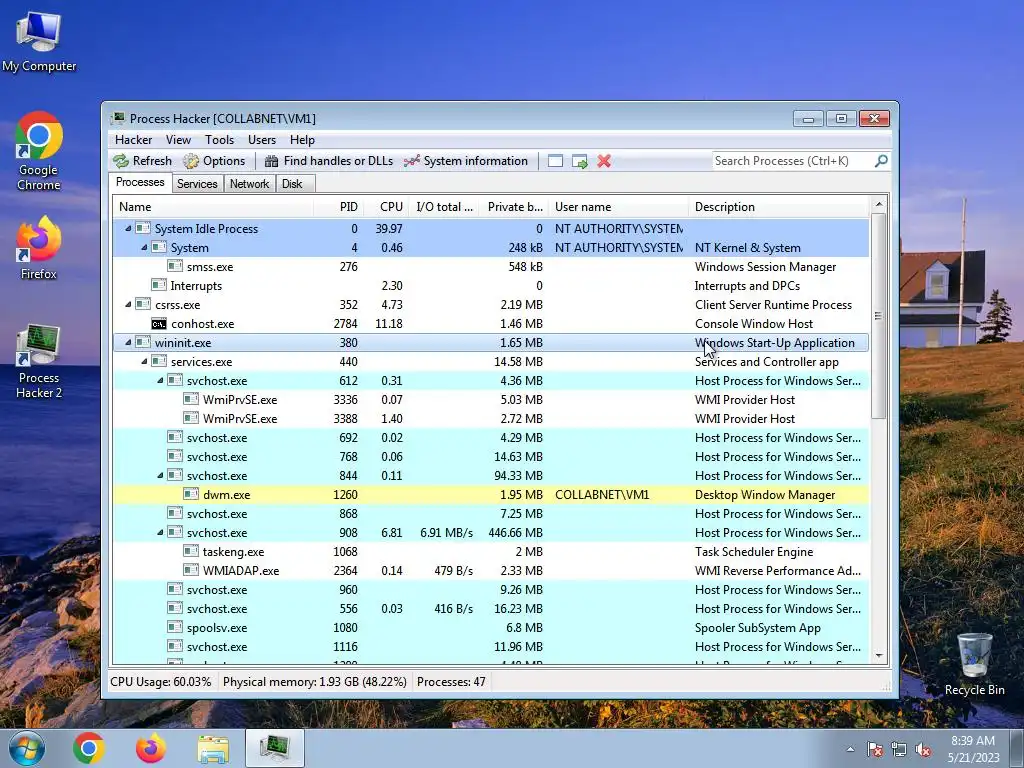This screenshot has height=768, width=1024.
Task: Open the Users menu
Action: tap(262, 140)
